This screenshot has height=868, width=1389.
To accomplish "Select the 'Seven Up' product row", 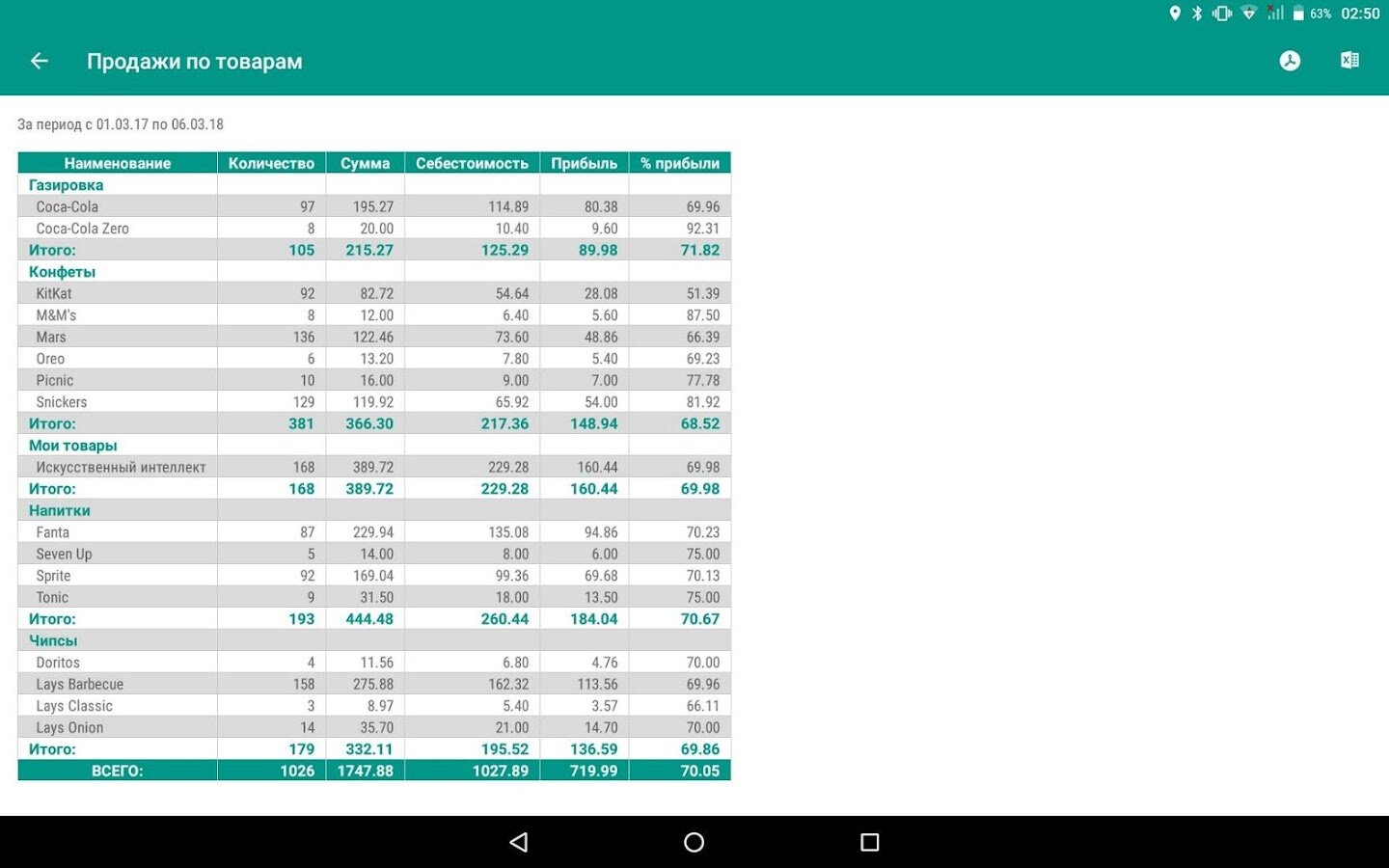I will tap(374, 554).
